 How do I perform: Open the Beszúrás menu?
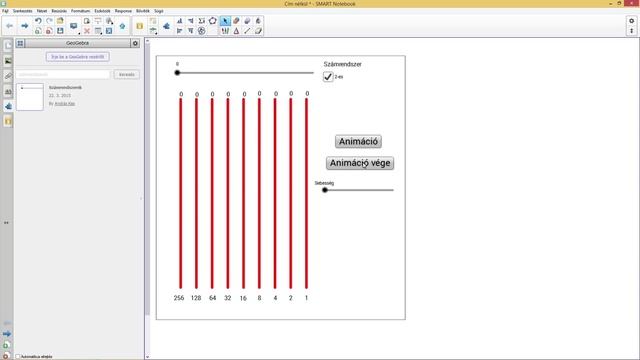[x=59, y=11]
